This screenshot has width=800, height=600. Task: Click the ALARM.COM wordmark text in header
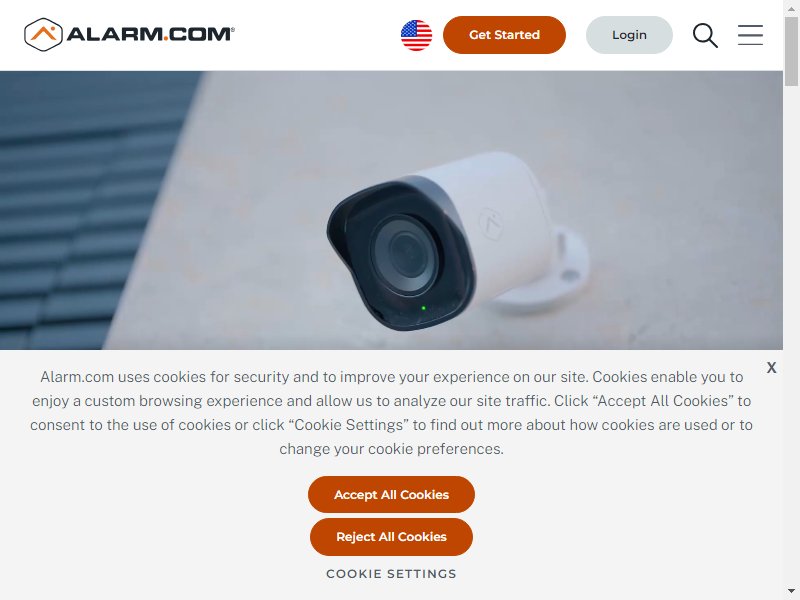151,34
